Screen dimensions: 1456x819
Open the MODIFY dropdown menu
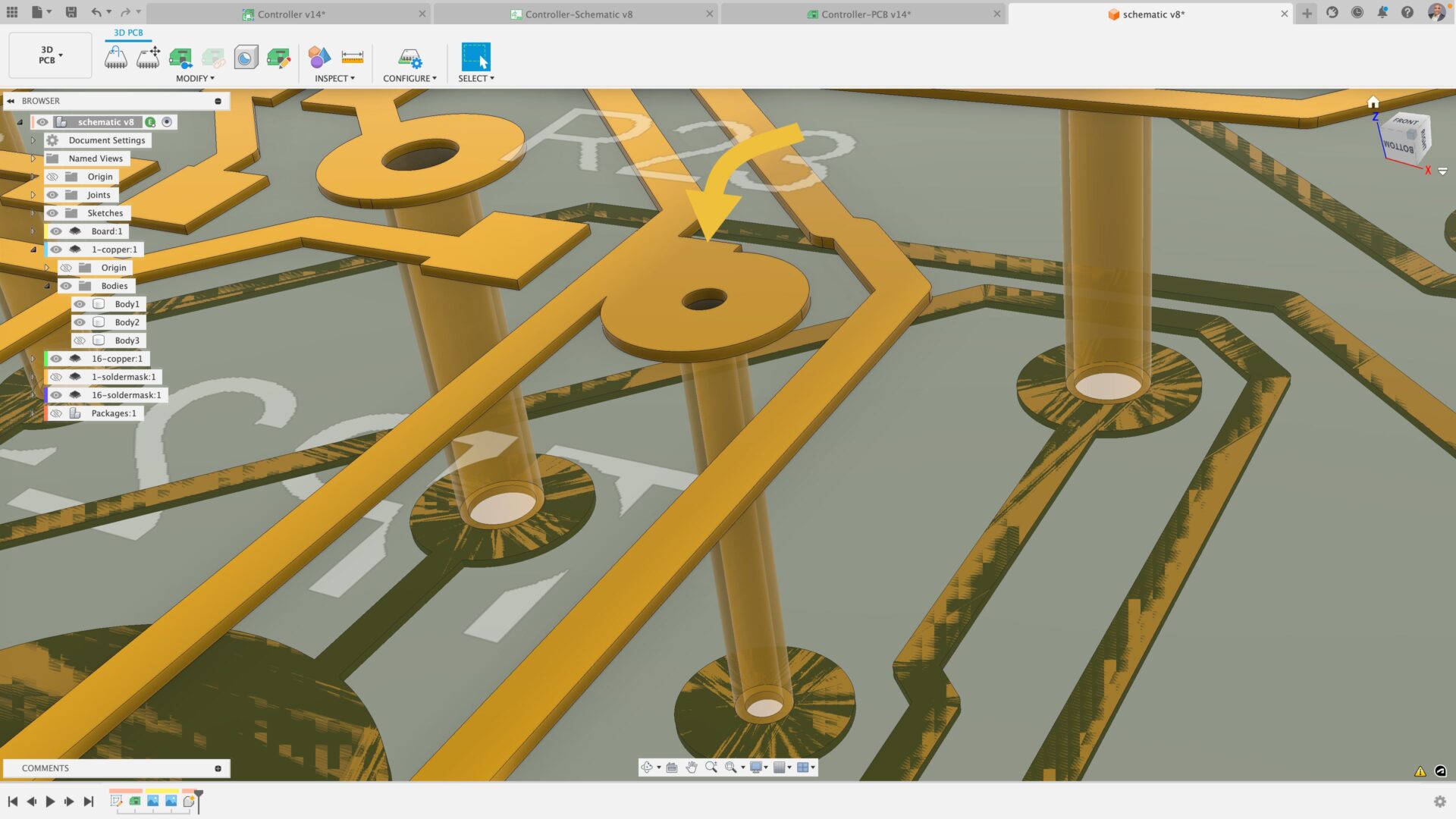[195, 78]
